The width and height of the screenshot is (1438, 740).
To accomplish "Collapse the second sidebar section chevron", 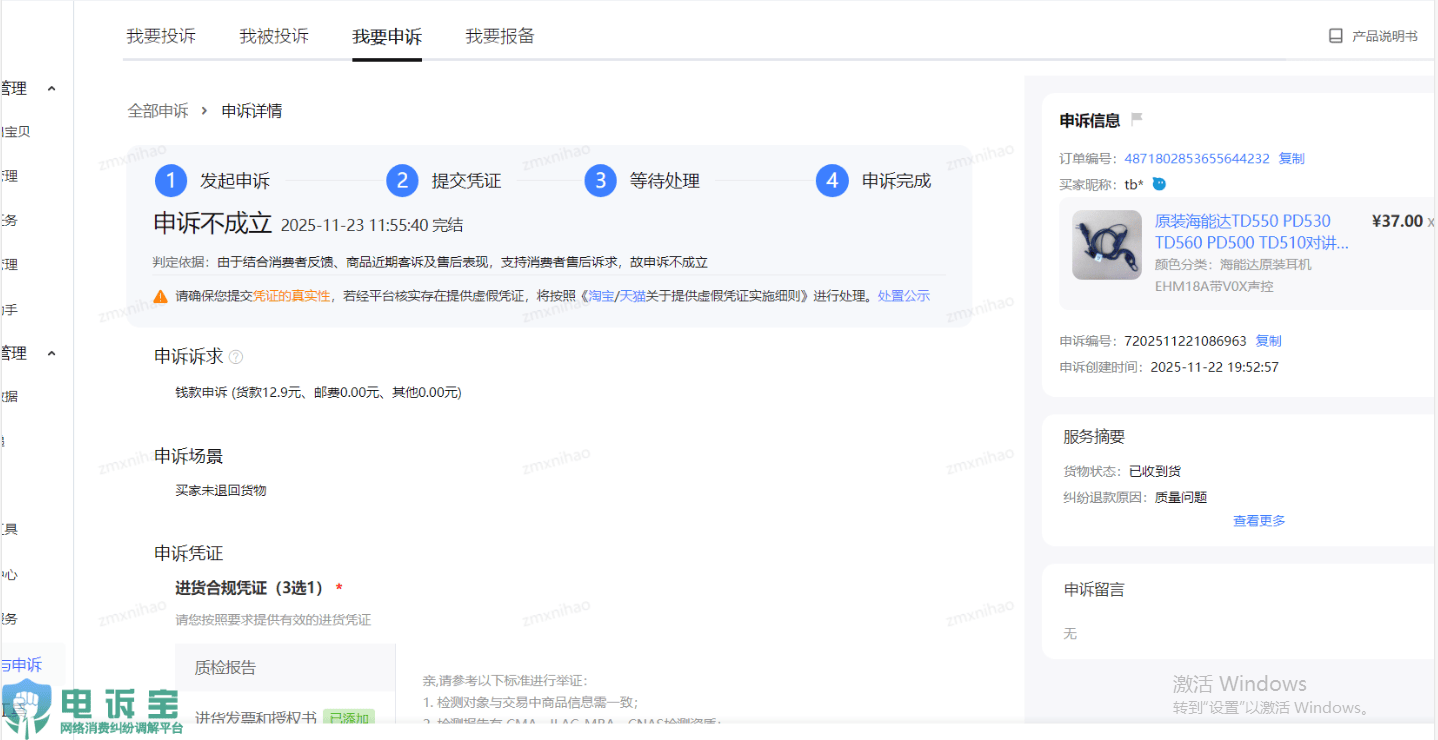I will tap(52, 354).
